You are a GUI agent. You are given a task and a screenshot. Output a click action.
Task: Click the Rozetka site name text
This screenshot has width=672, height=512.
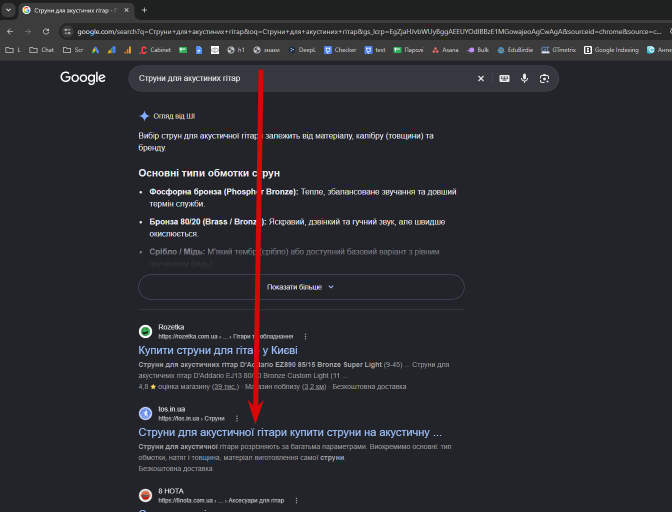171,327
